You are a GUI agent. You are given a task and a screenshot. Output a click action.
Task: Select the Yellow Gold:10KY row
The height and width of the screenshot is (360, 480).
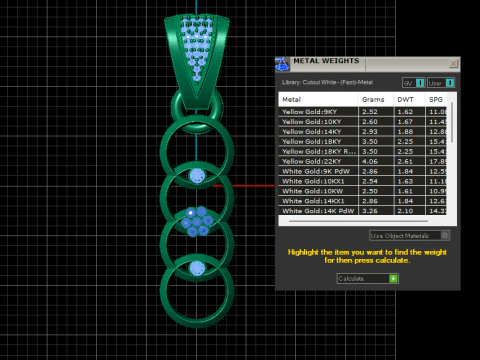tap(363, 122)
